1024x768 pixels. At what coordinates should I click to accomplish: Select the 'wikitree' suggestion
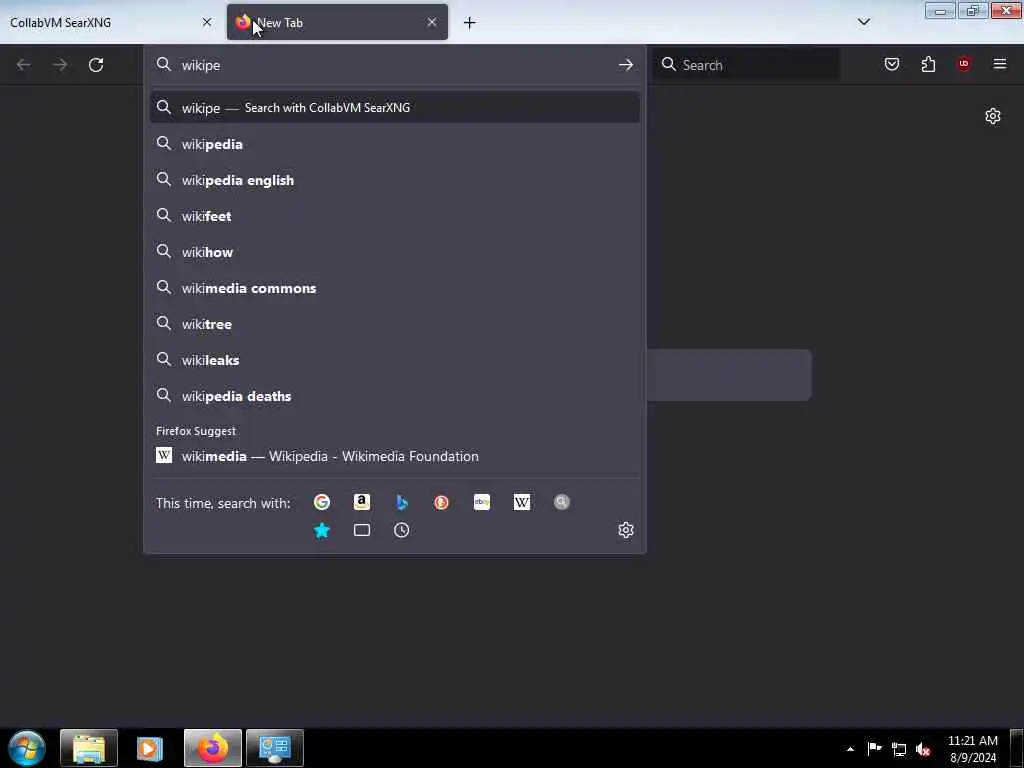394,324
